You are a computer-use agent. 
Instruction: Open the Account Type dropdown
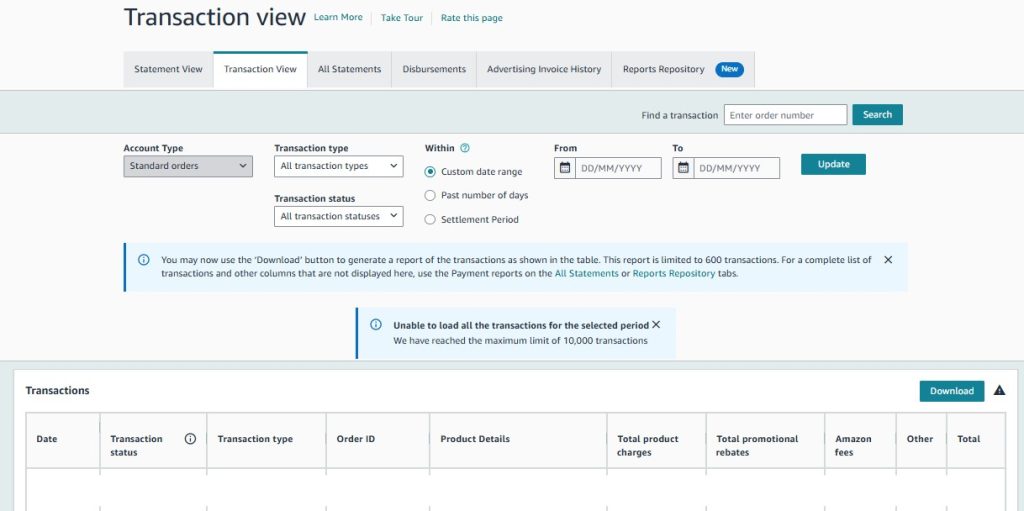188,166
